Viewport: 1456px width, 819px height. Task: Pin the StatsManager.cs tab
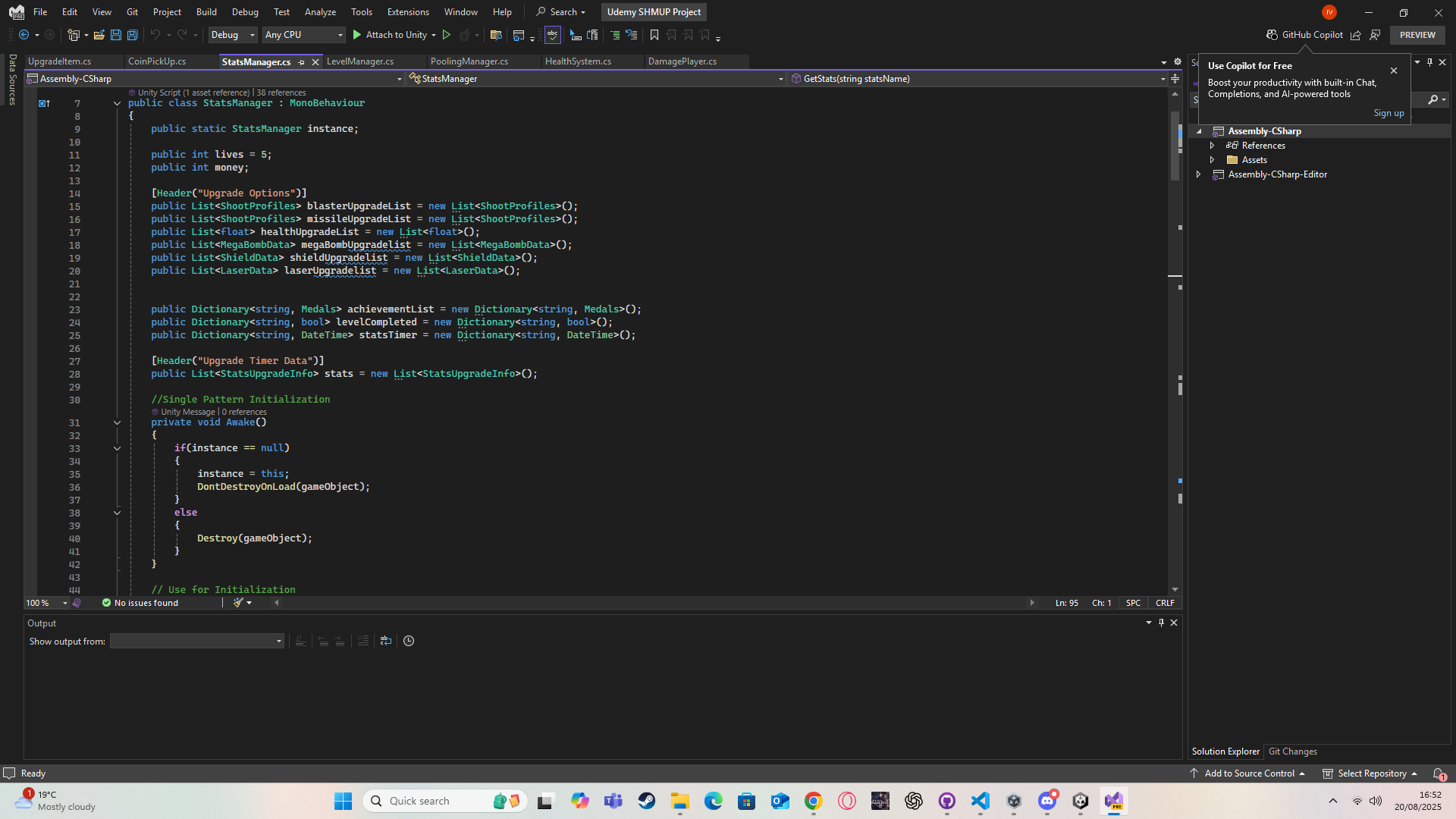301,62
